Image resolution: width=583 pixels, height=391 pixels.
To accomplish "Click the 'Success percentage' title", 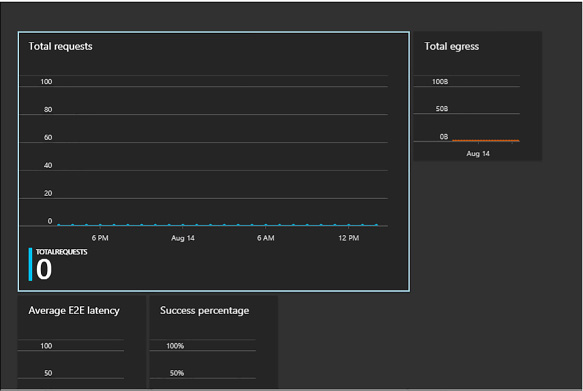I will [x=204, y=310].
